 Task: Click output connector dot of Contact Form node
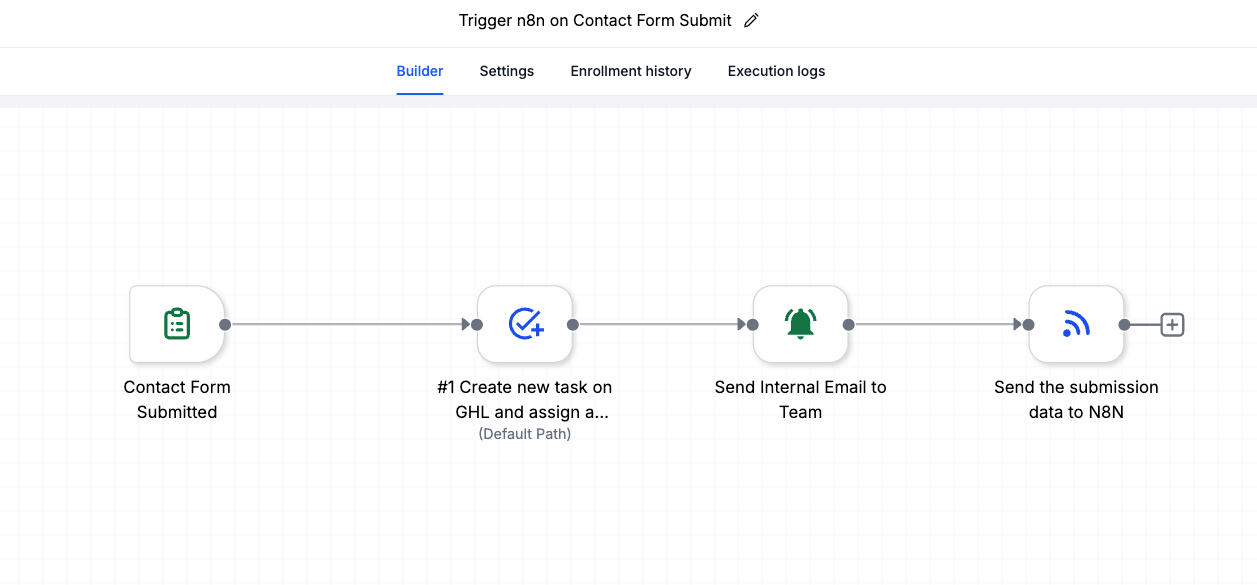pos(225,324)
